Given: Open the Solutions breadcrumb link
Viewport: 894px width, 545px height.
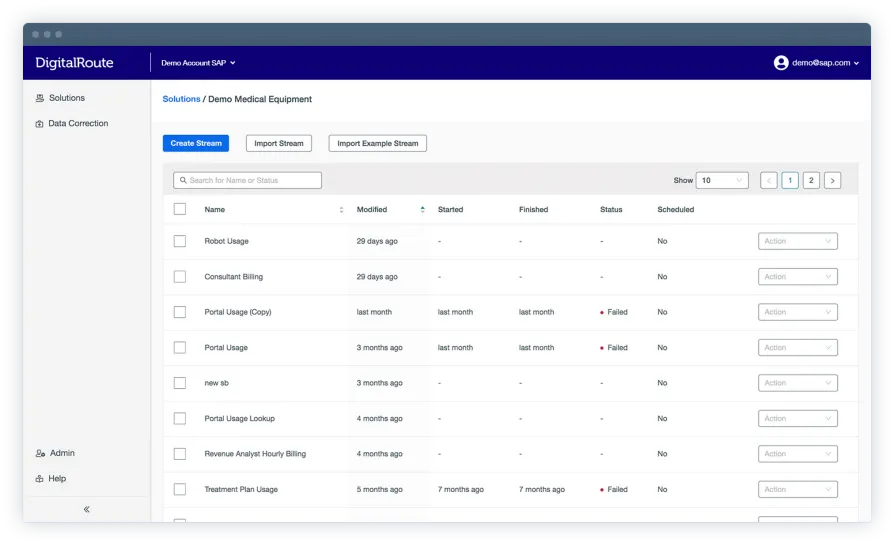Looking at the screenshot, I should point(181,99).
